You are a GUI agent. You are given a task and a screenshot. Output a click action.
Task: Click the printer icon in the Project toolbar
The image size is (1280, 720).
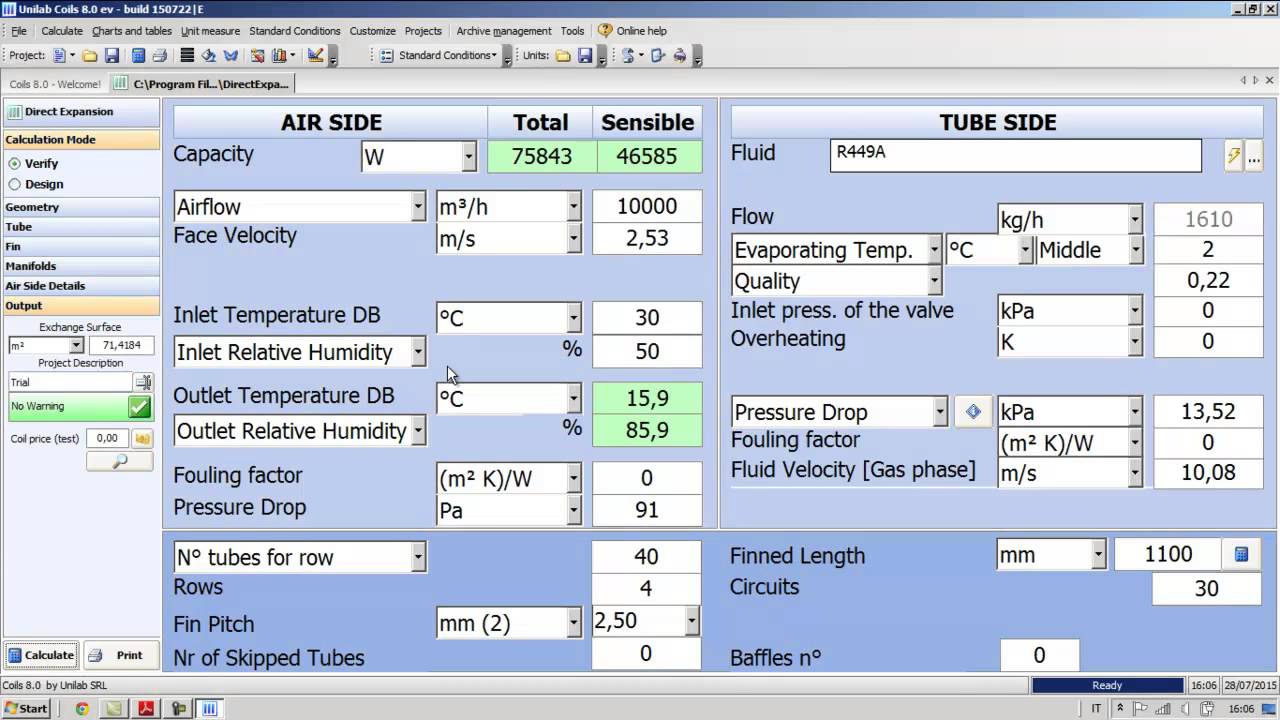[159, 56]
